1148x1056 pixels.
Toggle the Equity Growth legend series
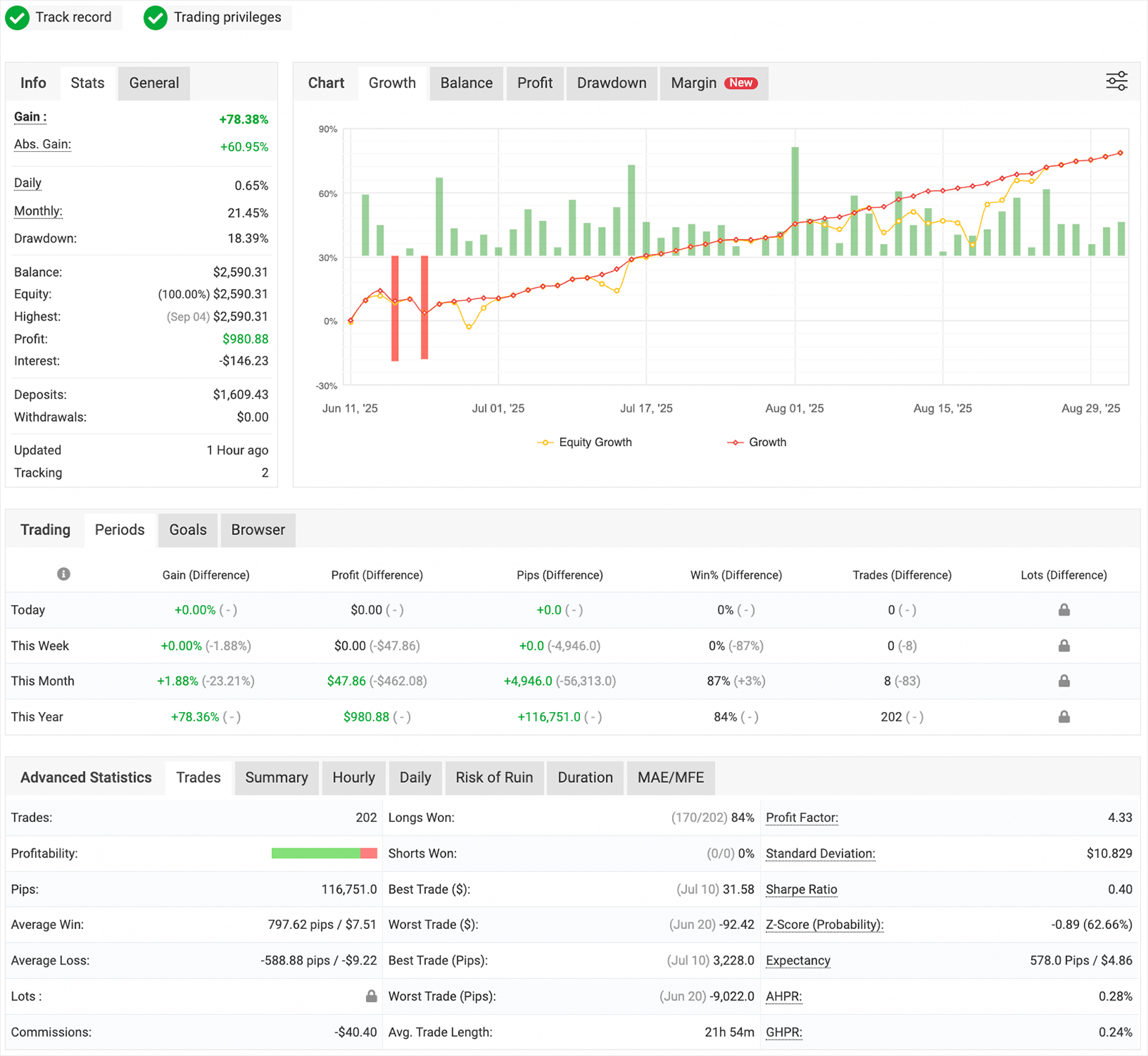(584, 442)
